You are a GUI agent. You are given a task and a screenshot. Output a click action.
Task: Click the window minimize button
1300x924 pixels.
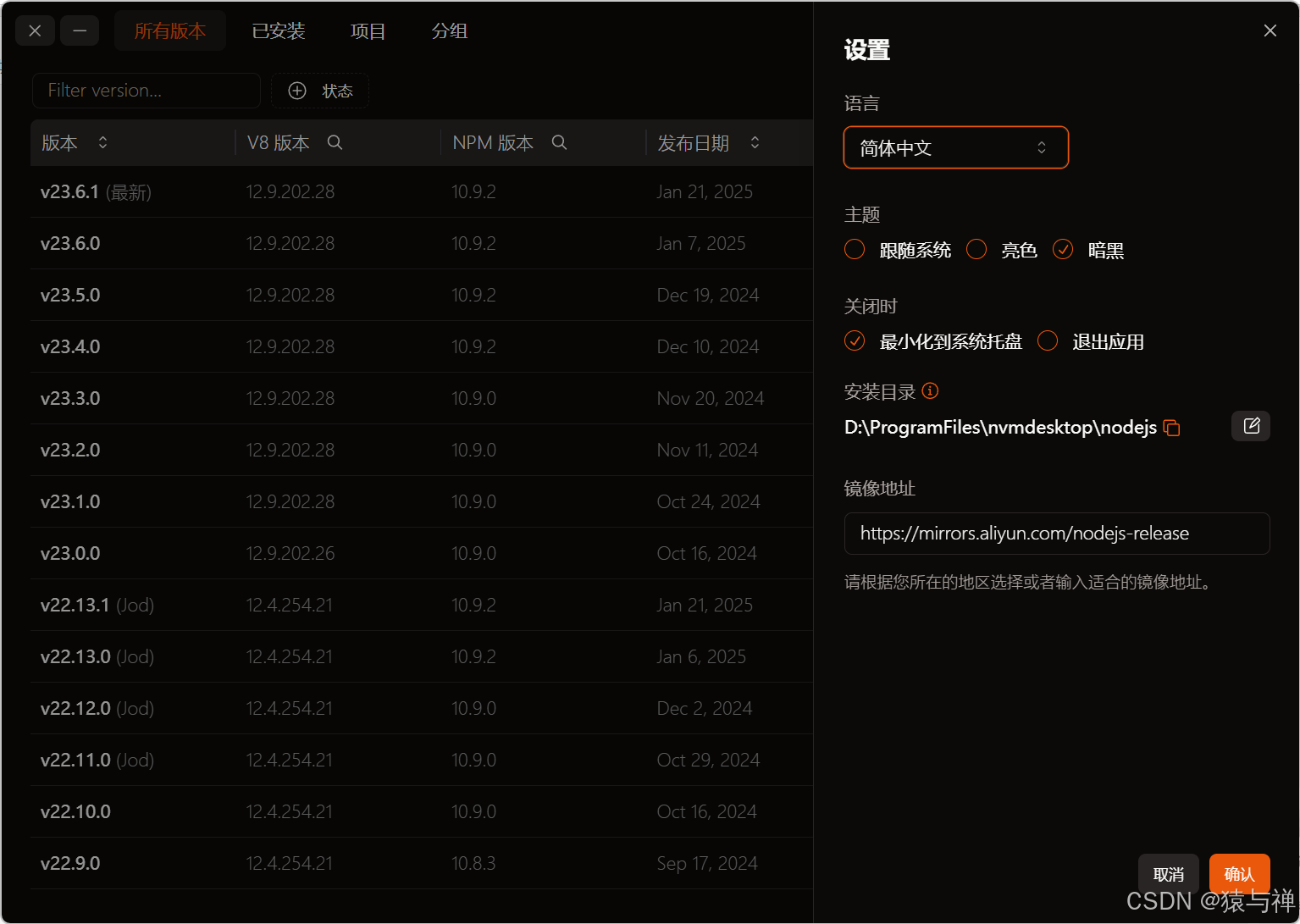pyautogui.click(x=80, y=30)
